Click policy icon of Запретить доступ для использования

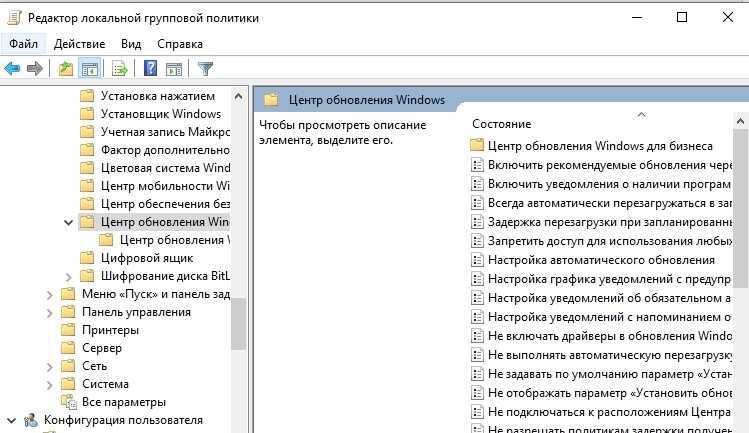(477, 241)
